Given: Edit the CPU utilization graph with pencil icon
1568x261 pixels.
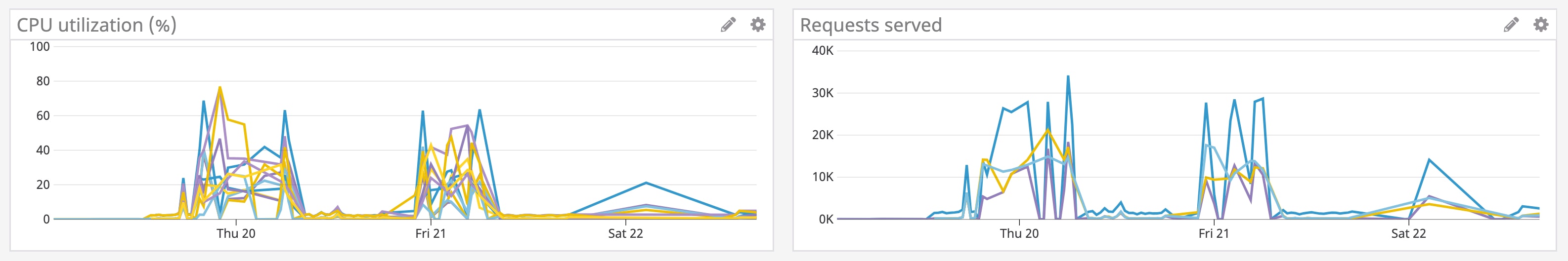Looking at the screenshot, I should [728, 25].
